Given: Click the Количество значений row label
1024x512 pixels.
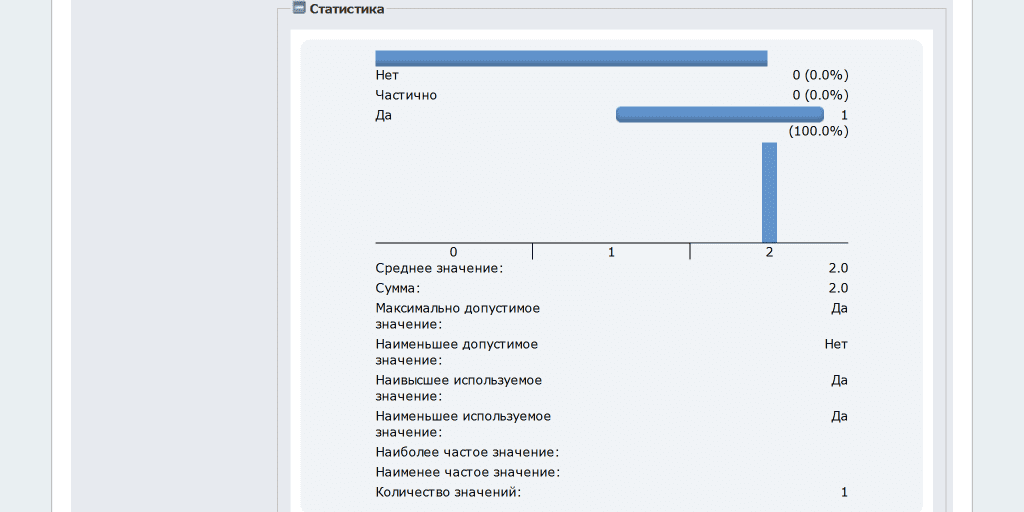Looking at the screenshot, I should [448, 492].
